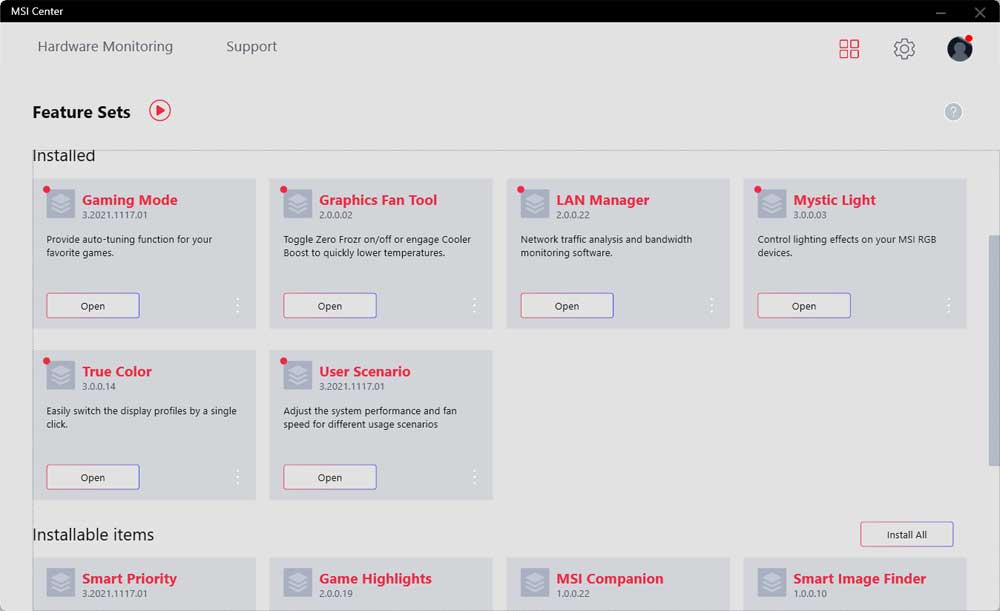Screen dimensions: 1000x611
Task: Click the LAN Manager title
Action: click(603, 200)
